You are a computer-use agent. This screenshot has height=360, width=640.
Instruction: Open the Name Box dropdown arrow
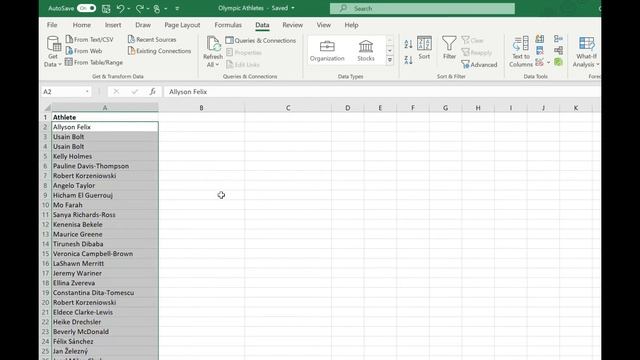(x=87, y=92)
